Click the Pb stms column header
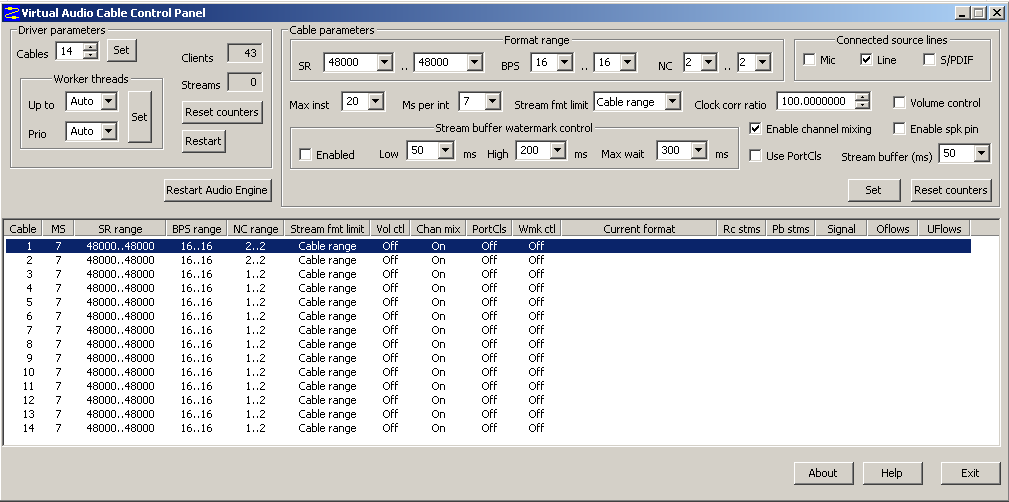The width and height of the screenshot is (1009, 502). [791, 228]
